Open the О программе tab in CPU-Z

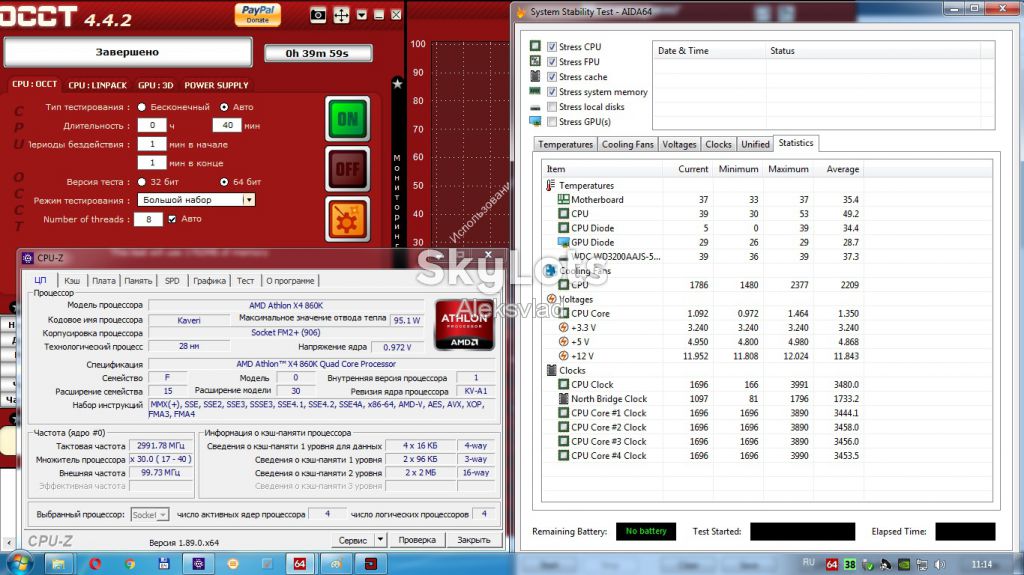pyautogui.click(x=290, y=281)
